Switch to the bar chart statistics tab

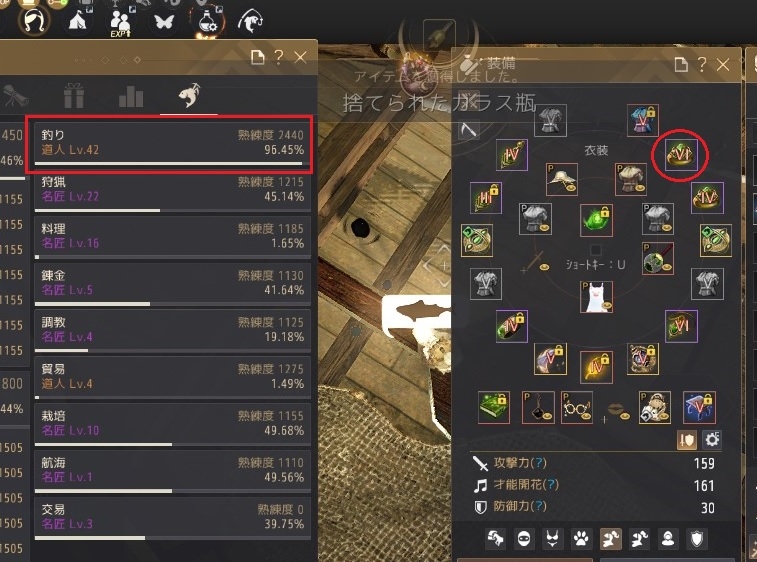tap(131, 96)
